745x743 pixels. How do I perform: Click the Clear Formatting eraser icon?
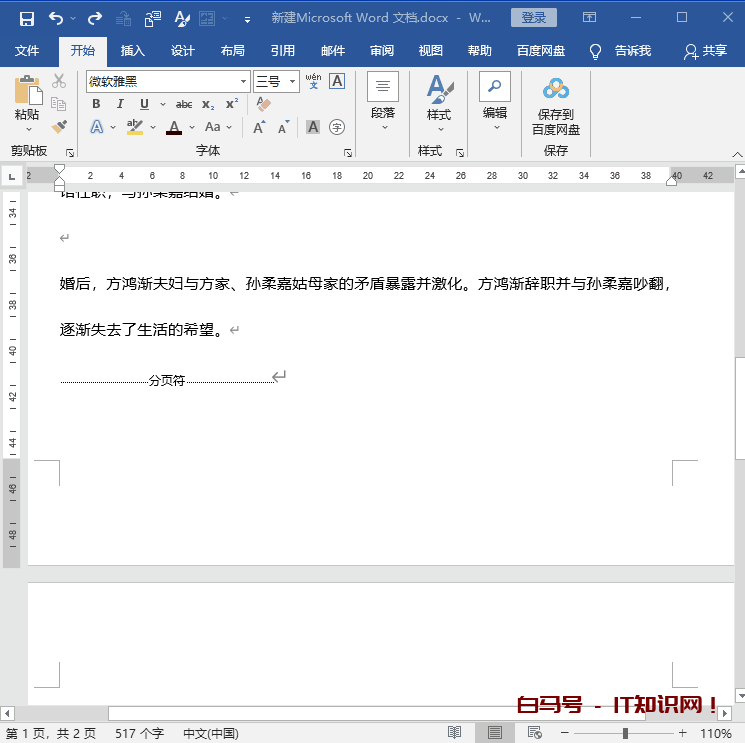pyautogui.click(x=264, y=104)
